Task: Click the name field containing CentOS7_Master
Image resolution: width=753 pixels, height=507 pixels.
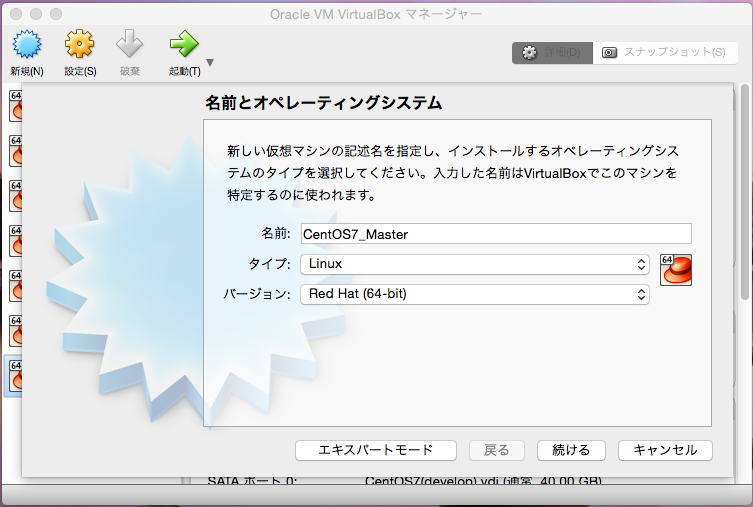Action: tap(496, 234)
